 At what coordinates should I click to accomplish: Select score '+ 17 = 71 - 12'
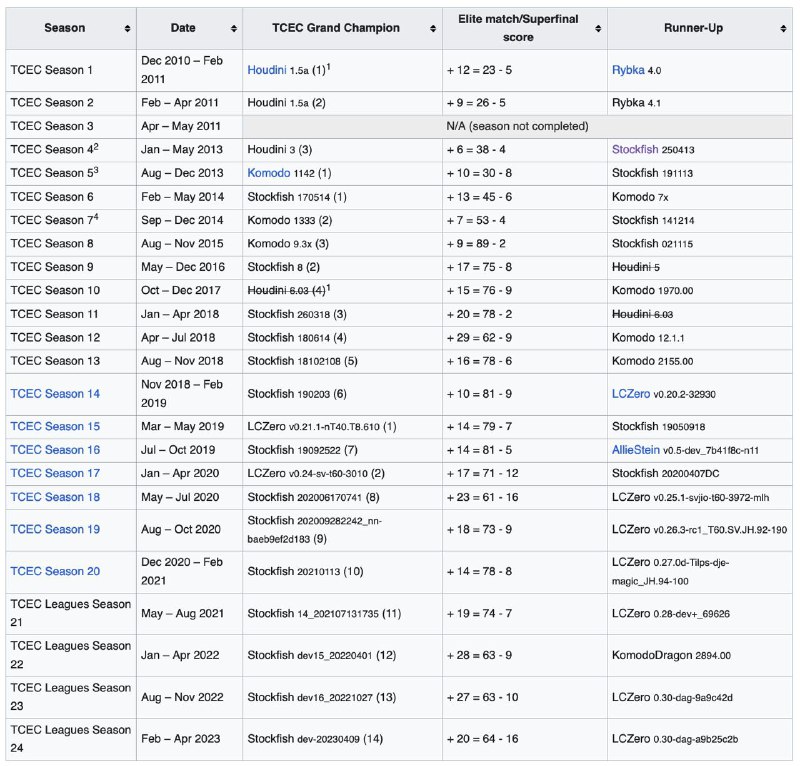[x=482, y=473]
